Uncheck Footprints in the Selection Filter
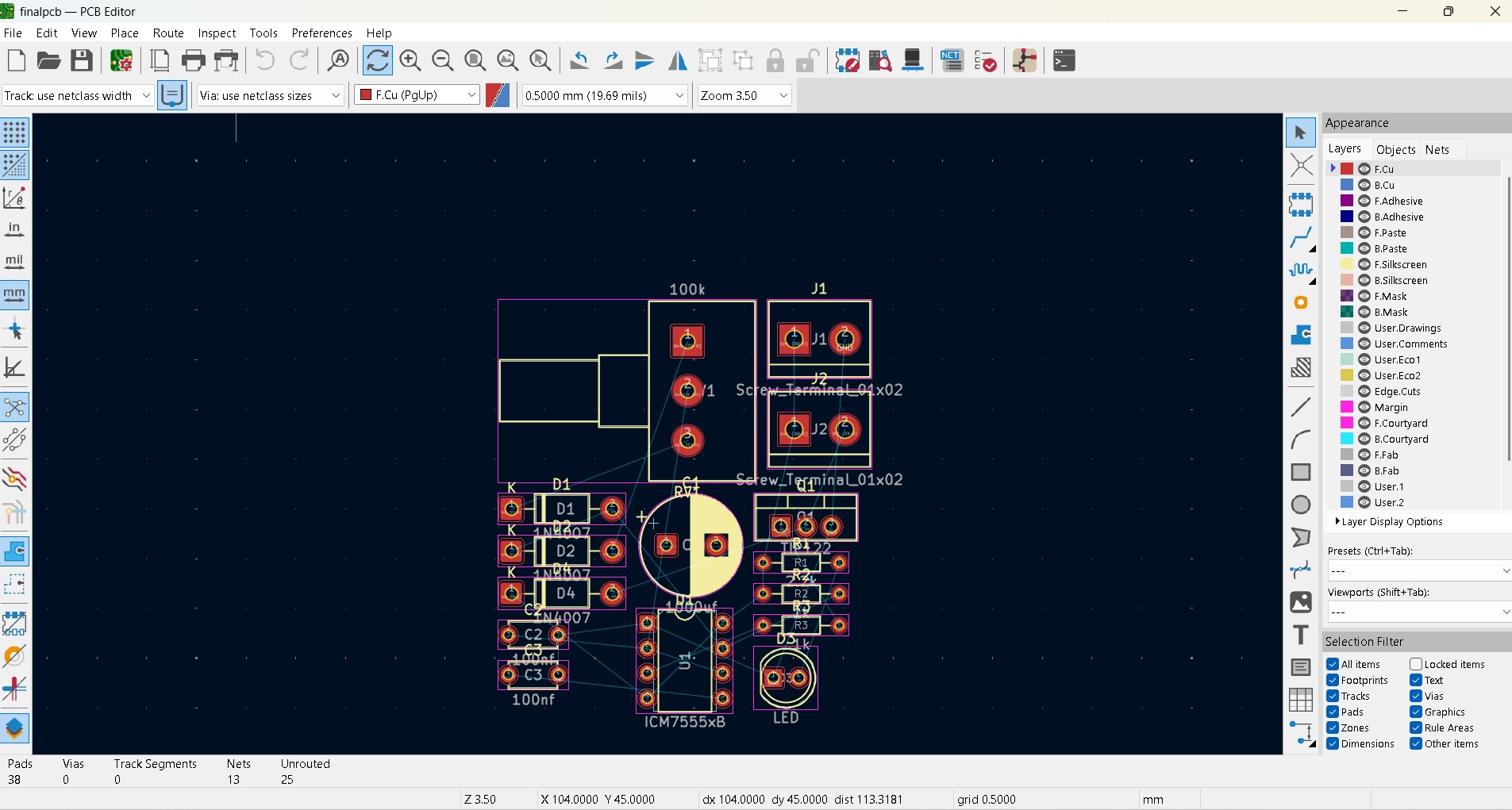This screenshot has width=1512, height=810. point(1332,680)
